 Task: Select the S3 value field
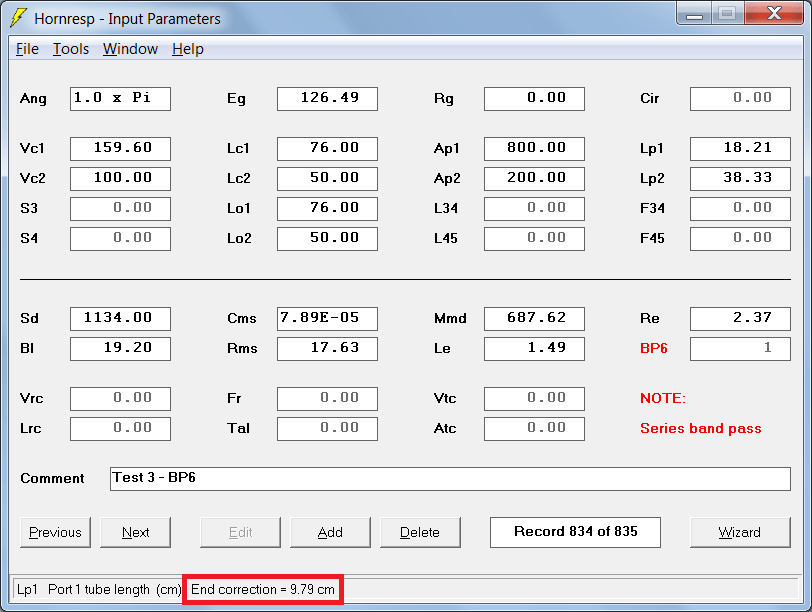(x=120, y=209)
